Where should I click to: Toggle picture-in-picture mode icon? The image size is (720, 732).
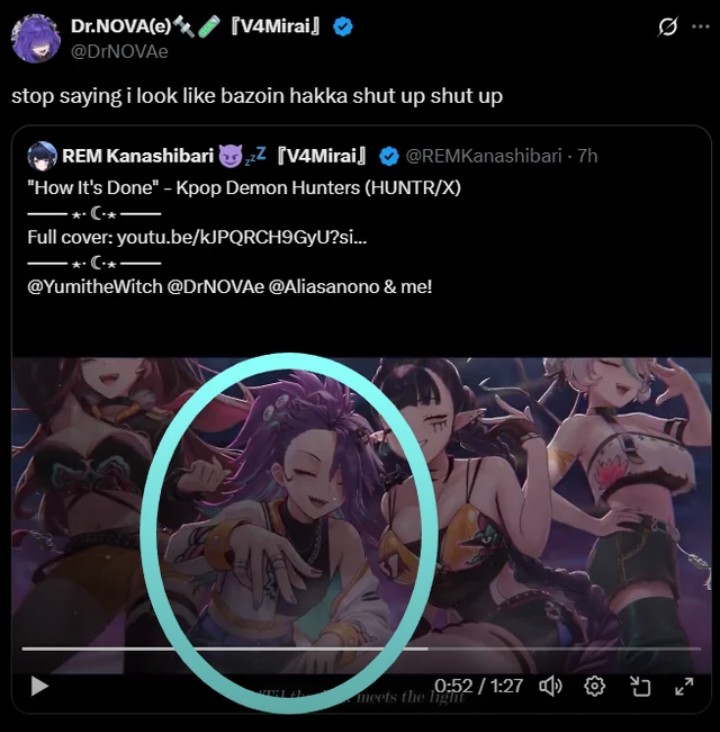640,686
